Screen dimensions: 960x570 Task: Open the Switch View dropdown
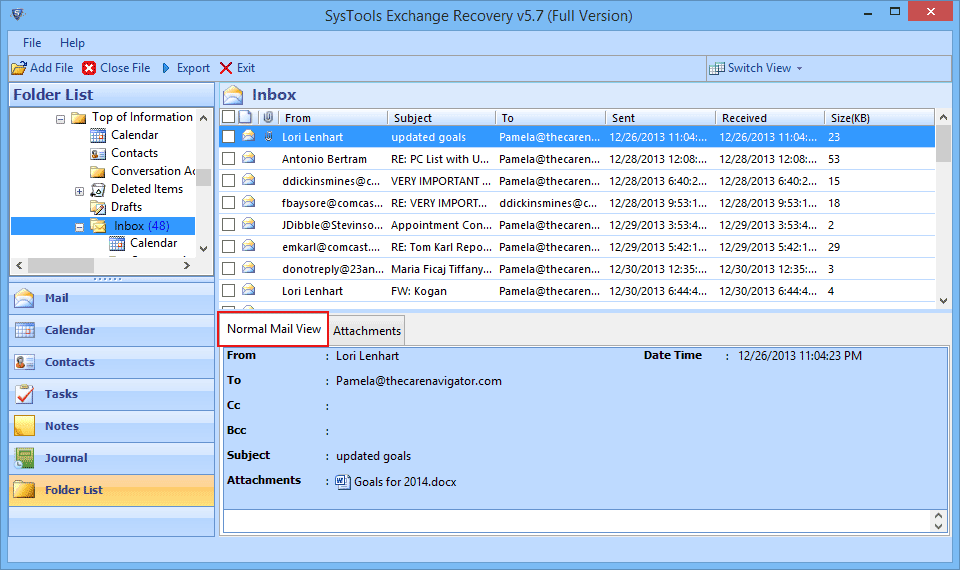point(756,68)
